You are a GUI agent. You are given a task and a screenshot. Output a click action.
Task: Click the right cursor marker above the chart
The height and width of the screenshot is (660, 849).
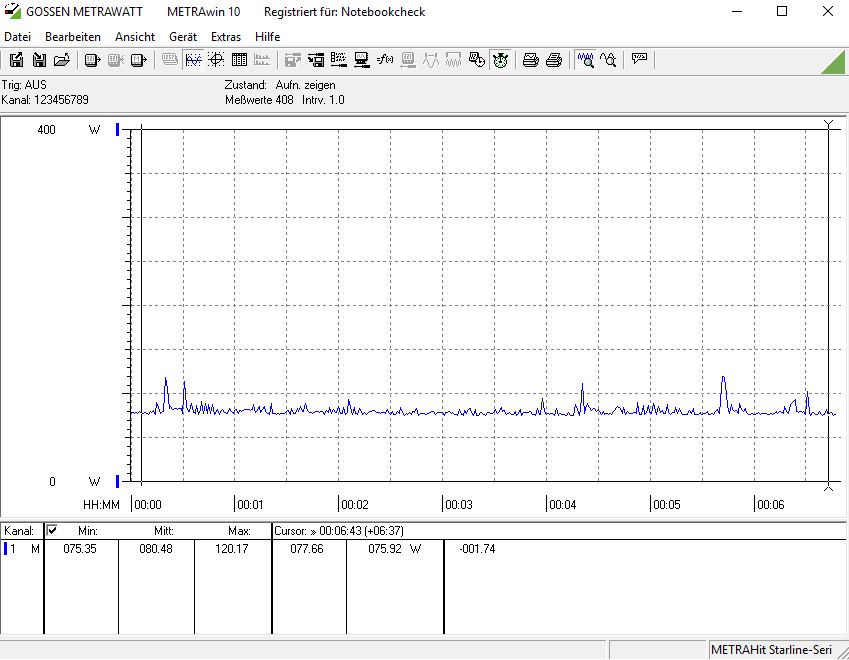click(828, 125)
